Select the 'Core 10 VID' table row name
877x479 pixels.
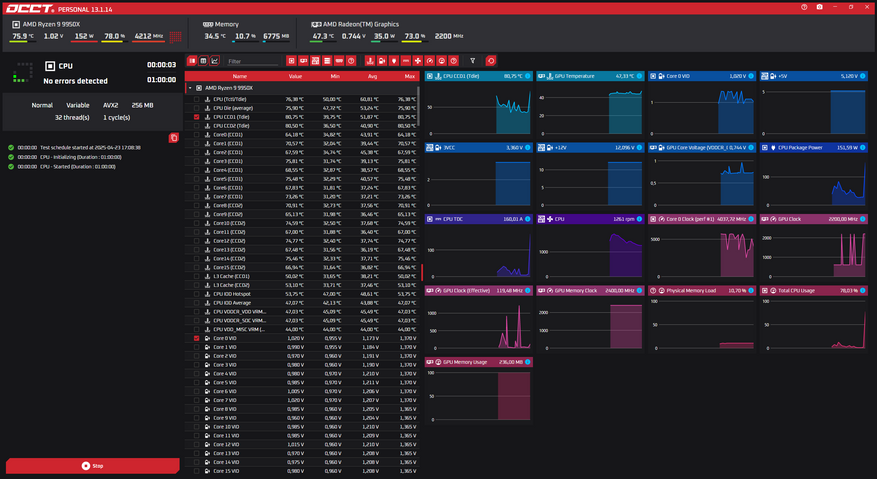(226, 426)
